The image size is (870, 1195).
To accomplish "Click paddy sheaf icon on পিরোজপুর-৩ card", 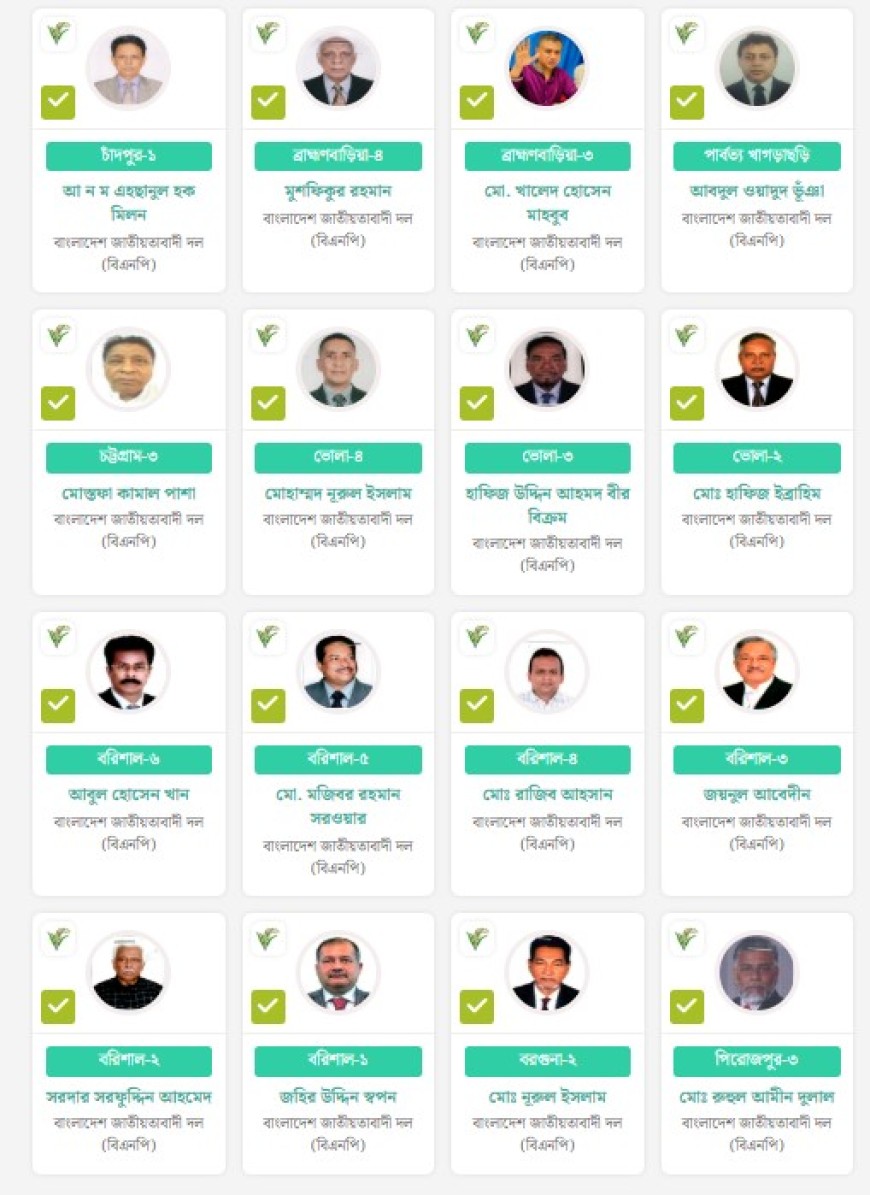I will (x=686, y=939).
